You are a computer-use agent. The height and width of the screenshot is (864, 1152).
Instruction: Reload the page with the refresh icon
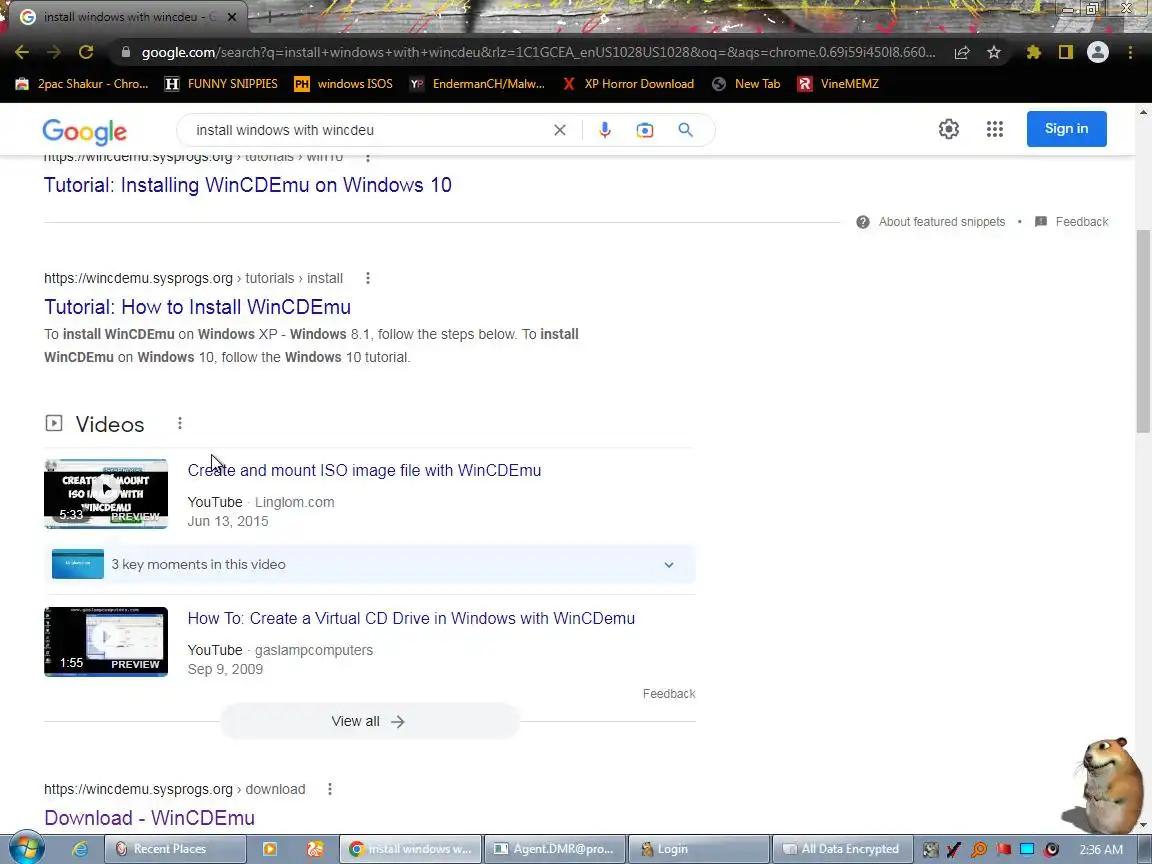(86, 52)
